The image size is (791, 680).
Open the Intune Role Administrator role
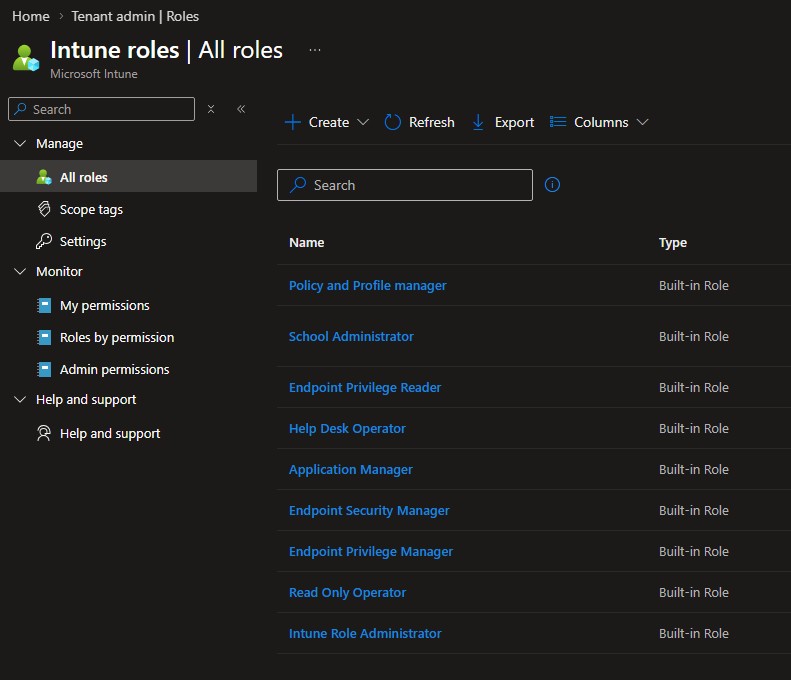pos(365,633)
